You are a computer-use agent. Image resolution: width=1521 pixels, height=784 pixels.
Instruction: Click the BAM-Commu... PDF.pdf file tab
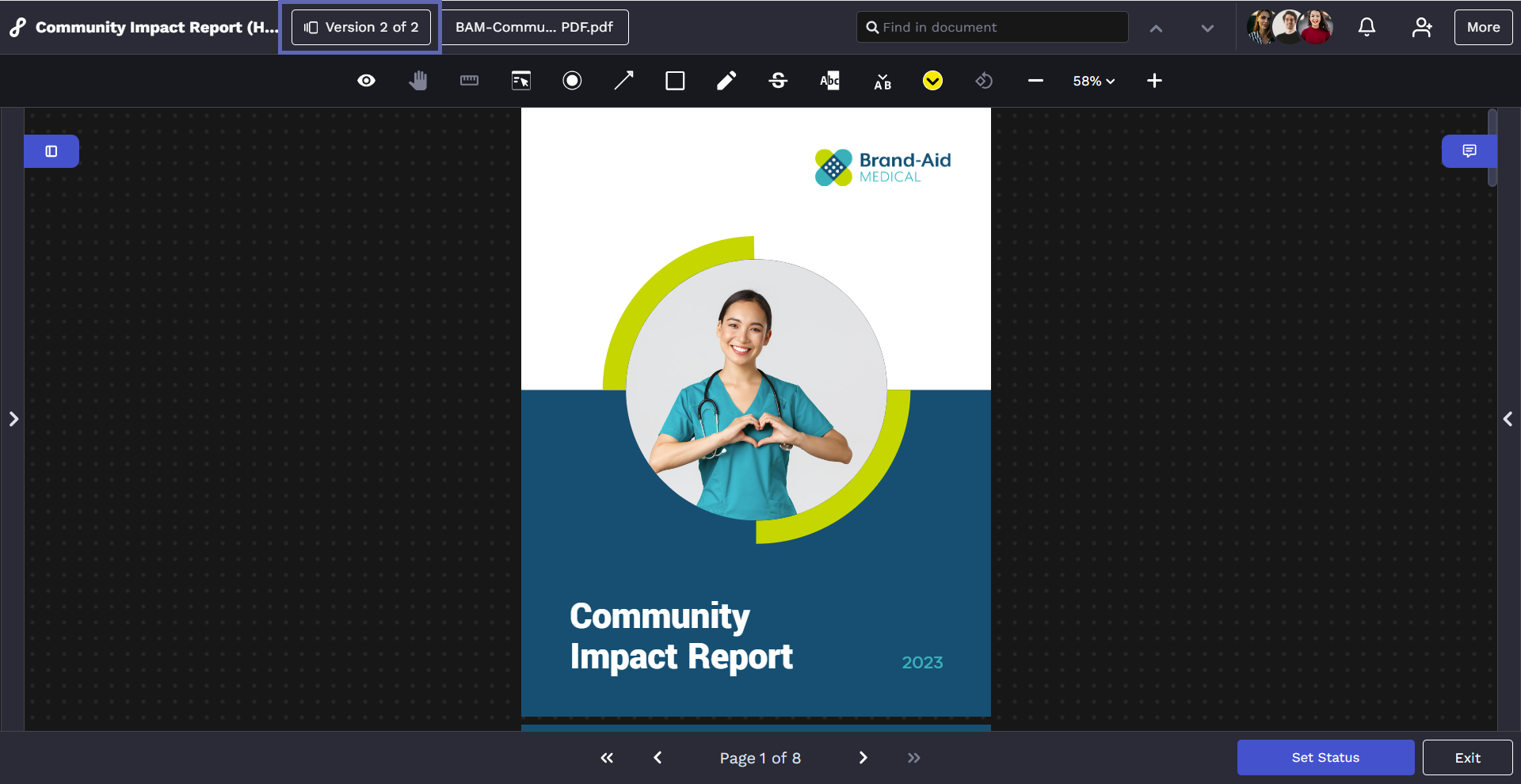tap(535, 27)
